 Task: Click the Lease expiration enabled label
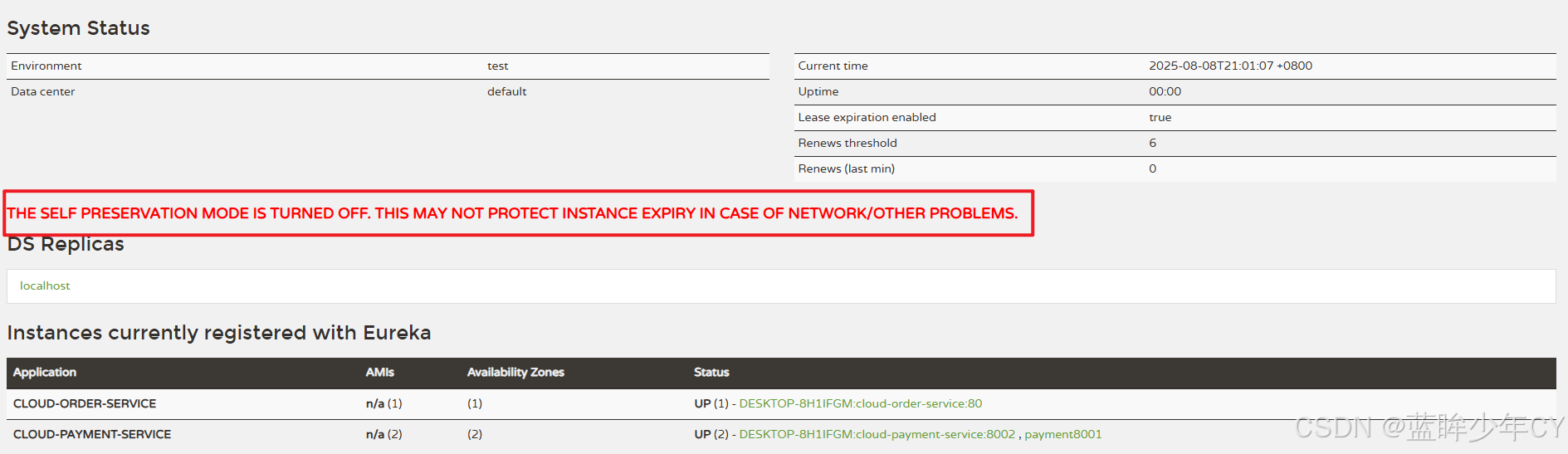coord(867,117)
